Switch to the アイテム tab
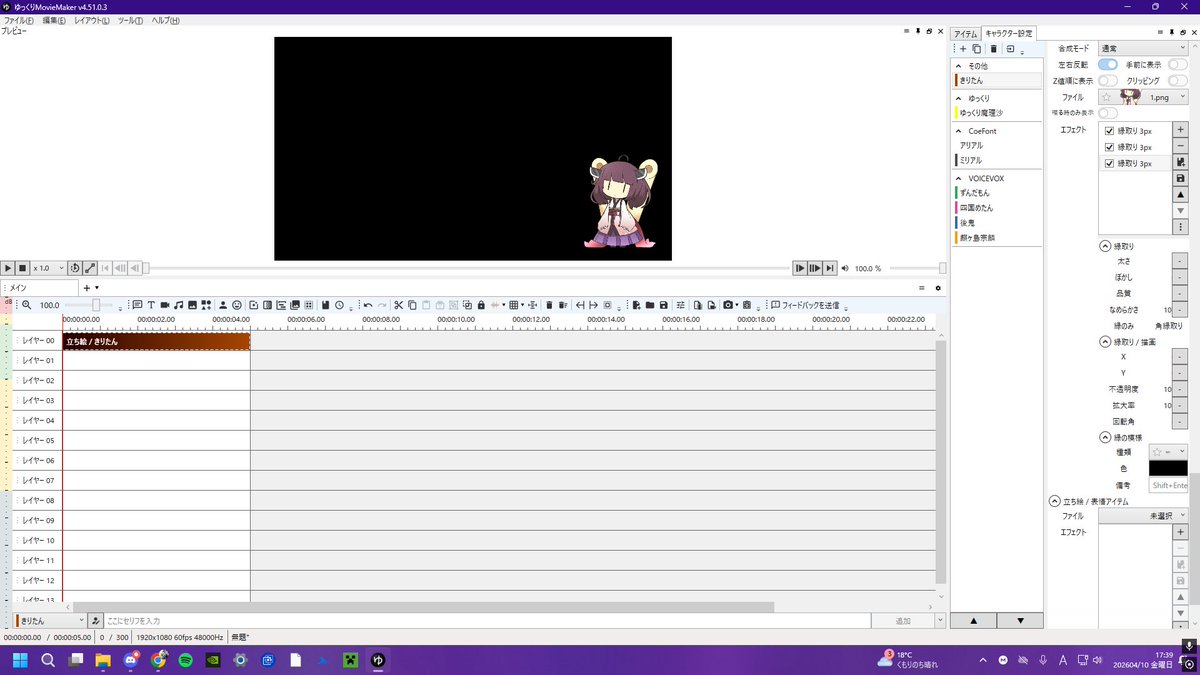The height and width of the screenshot is (675, 1200). click(966, 34)
